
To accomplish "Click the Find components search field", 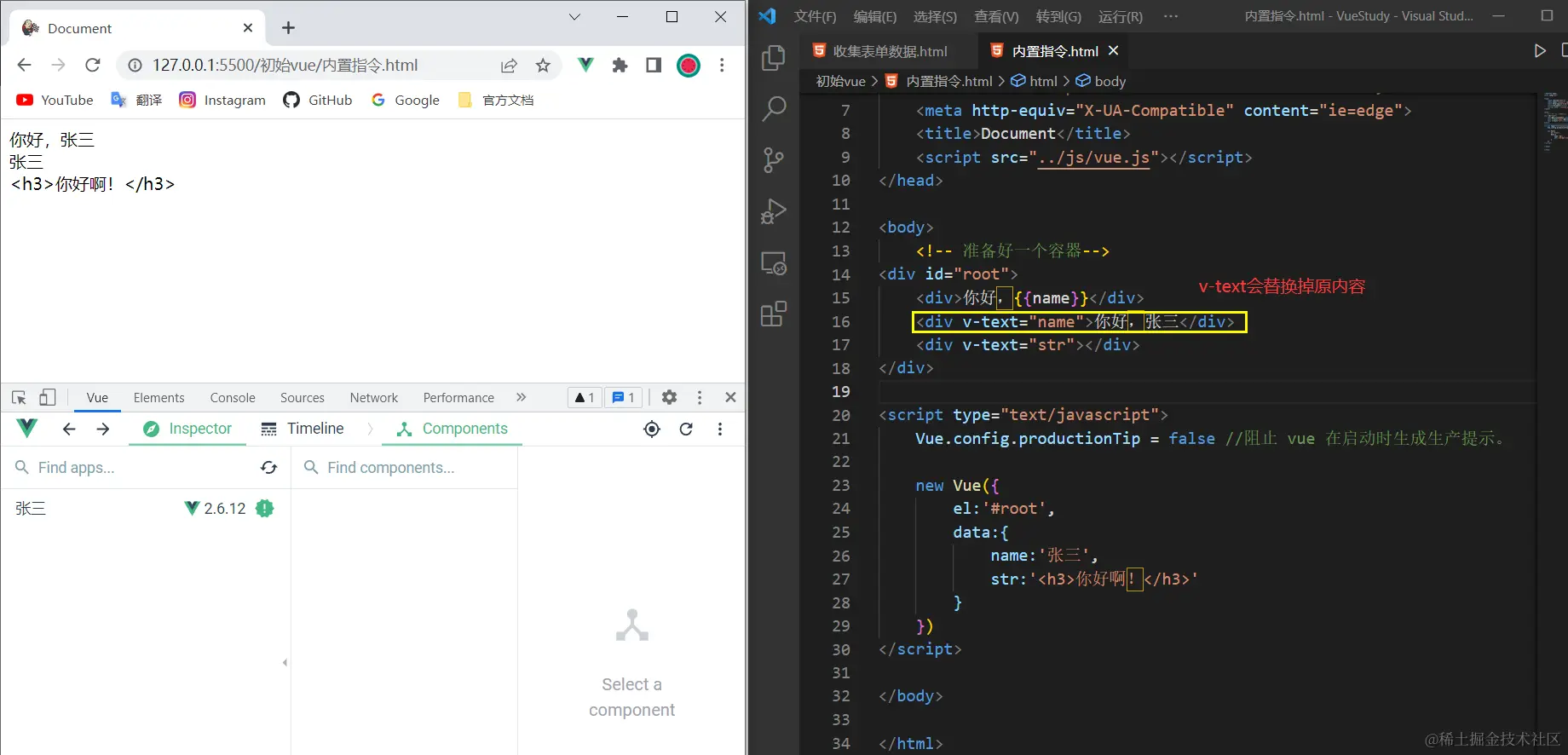I will click(406, 468).
